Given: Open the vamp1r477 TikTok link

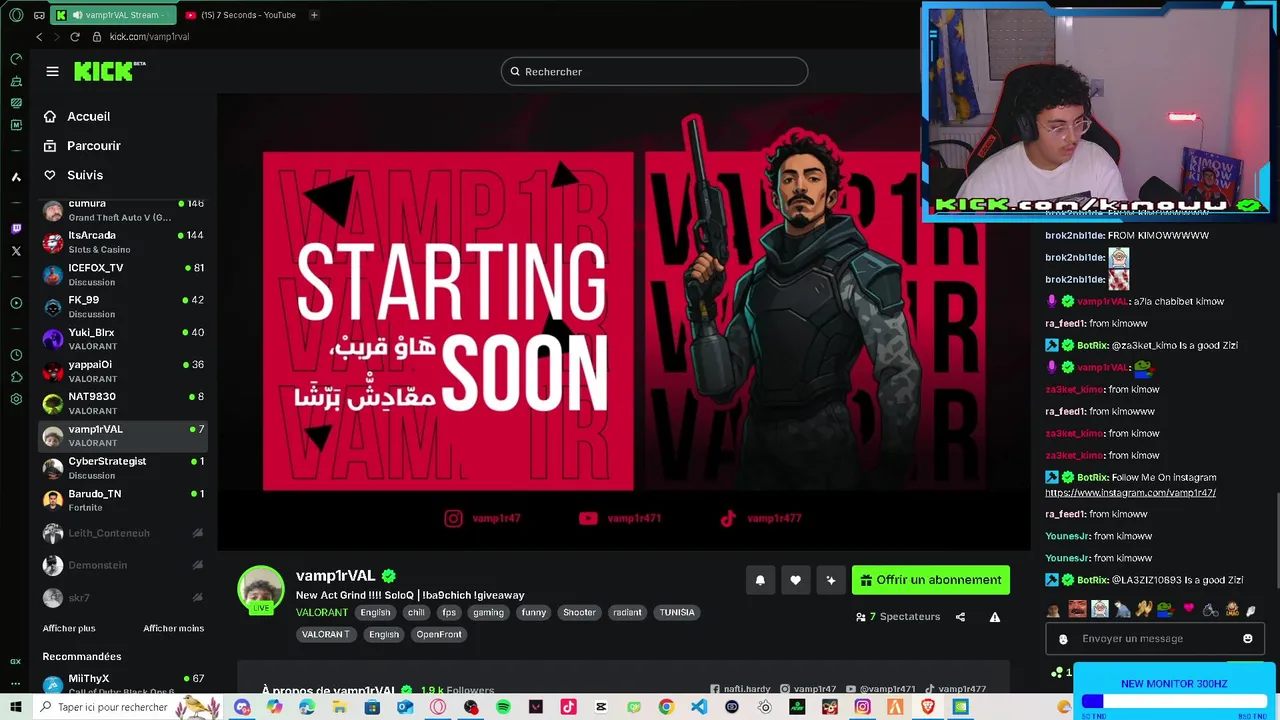Looking at the screenshot, I should (x=955, y=689).
